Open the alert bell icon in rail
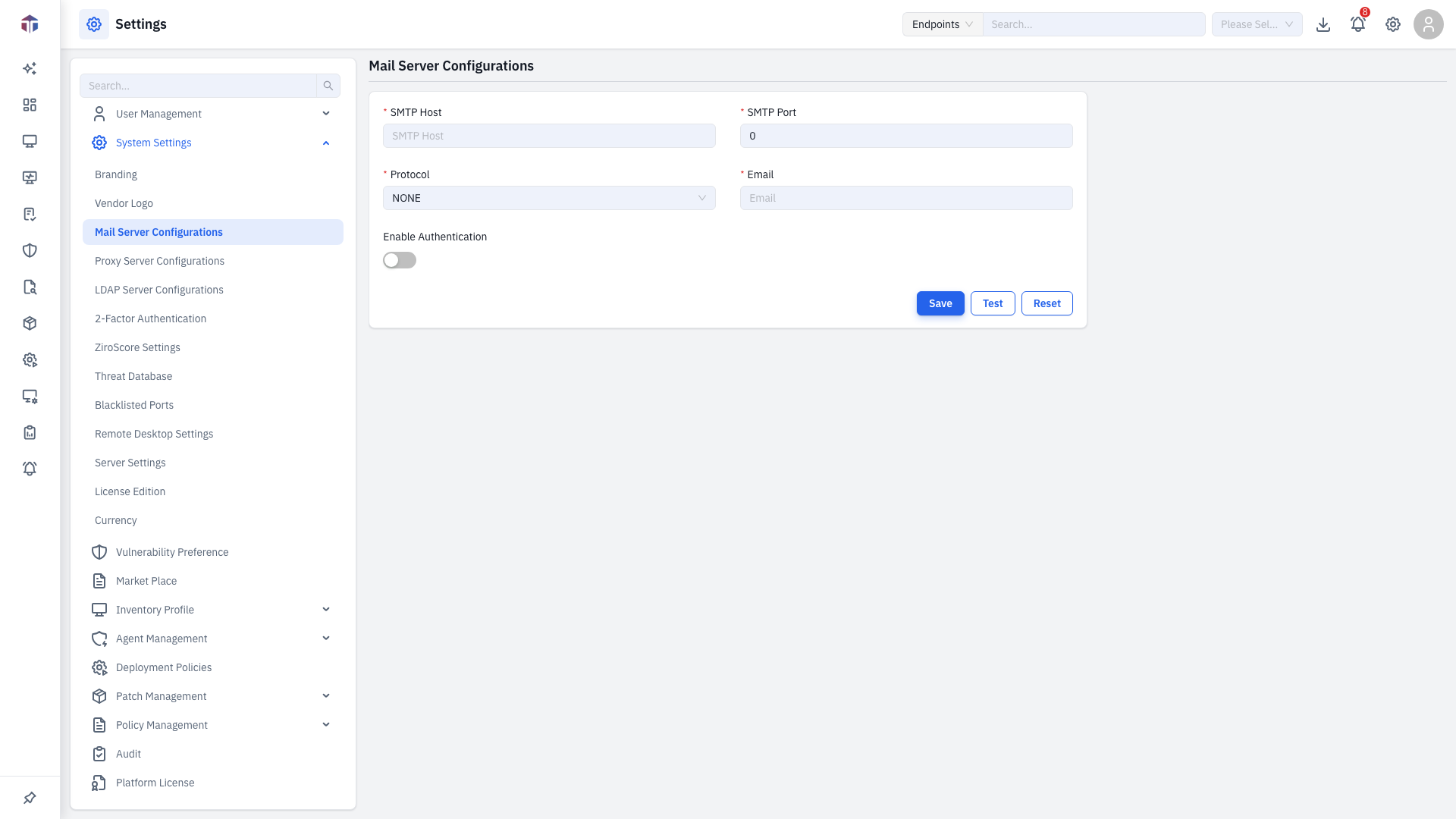Image resolution: width=1456 pixels, height=819 pixels. point(30,469)
